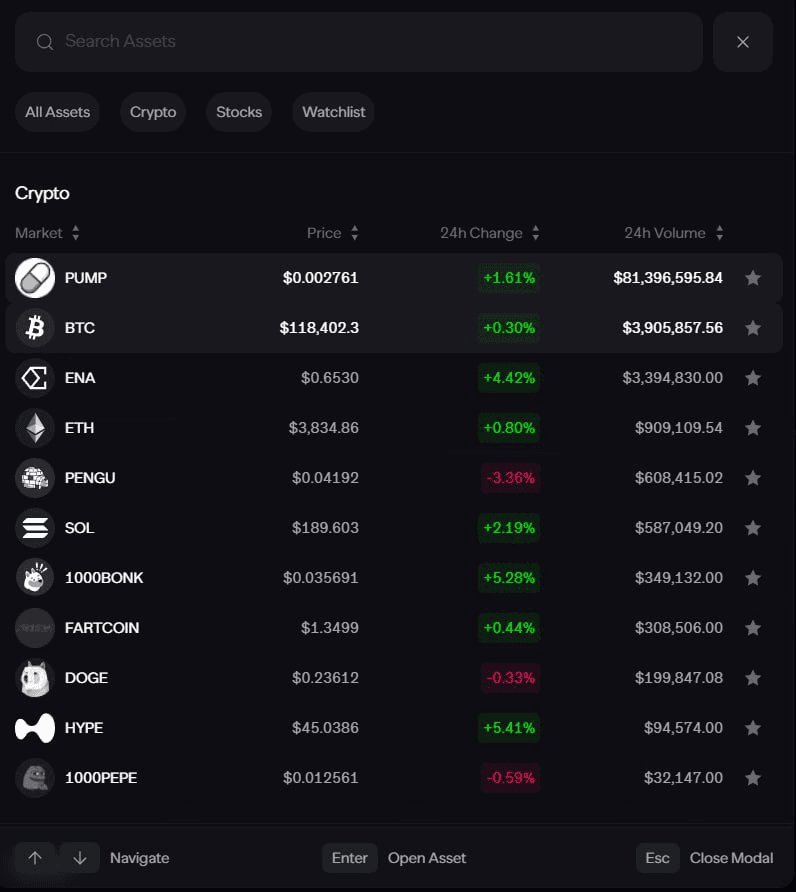Toggle the favorite star for ETH

753,428
